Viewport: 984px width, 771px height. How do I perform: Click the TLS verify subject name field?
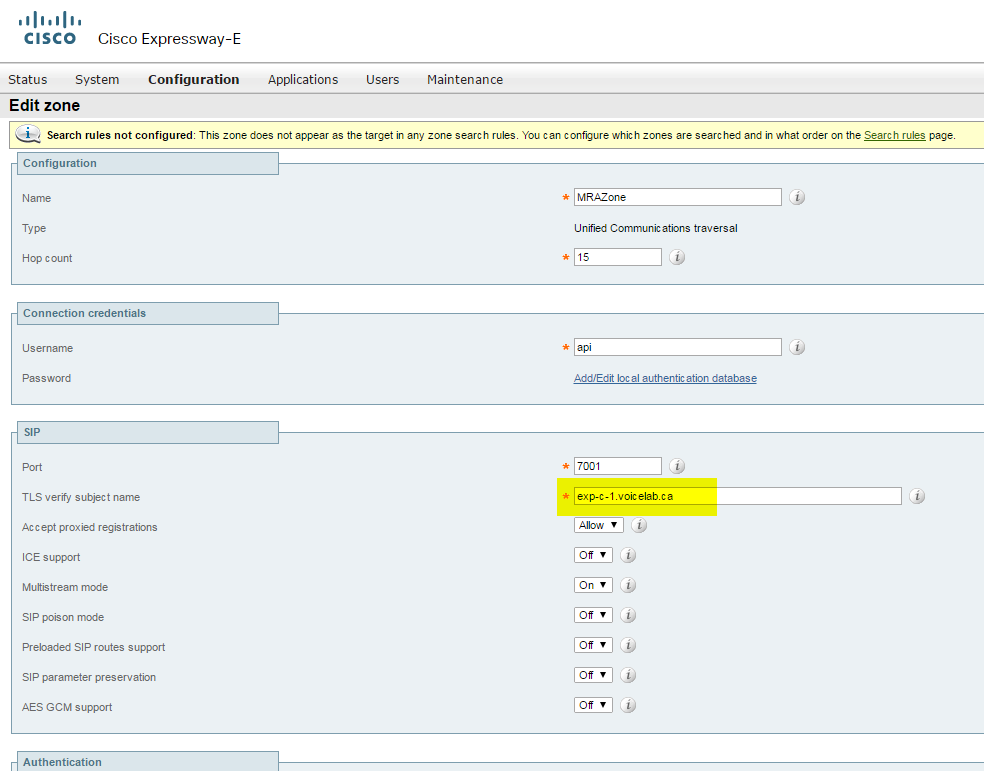click(737, 496)
